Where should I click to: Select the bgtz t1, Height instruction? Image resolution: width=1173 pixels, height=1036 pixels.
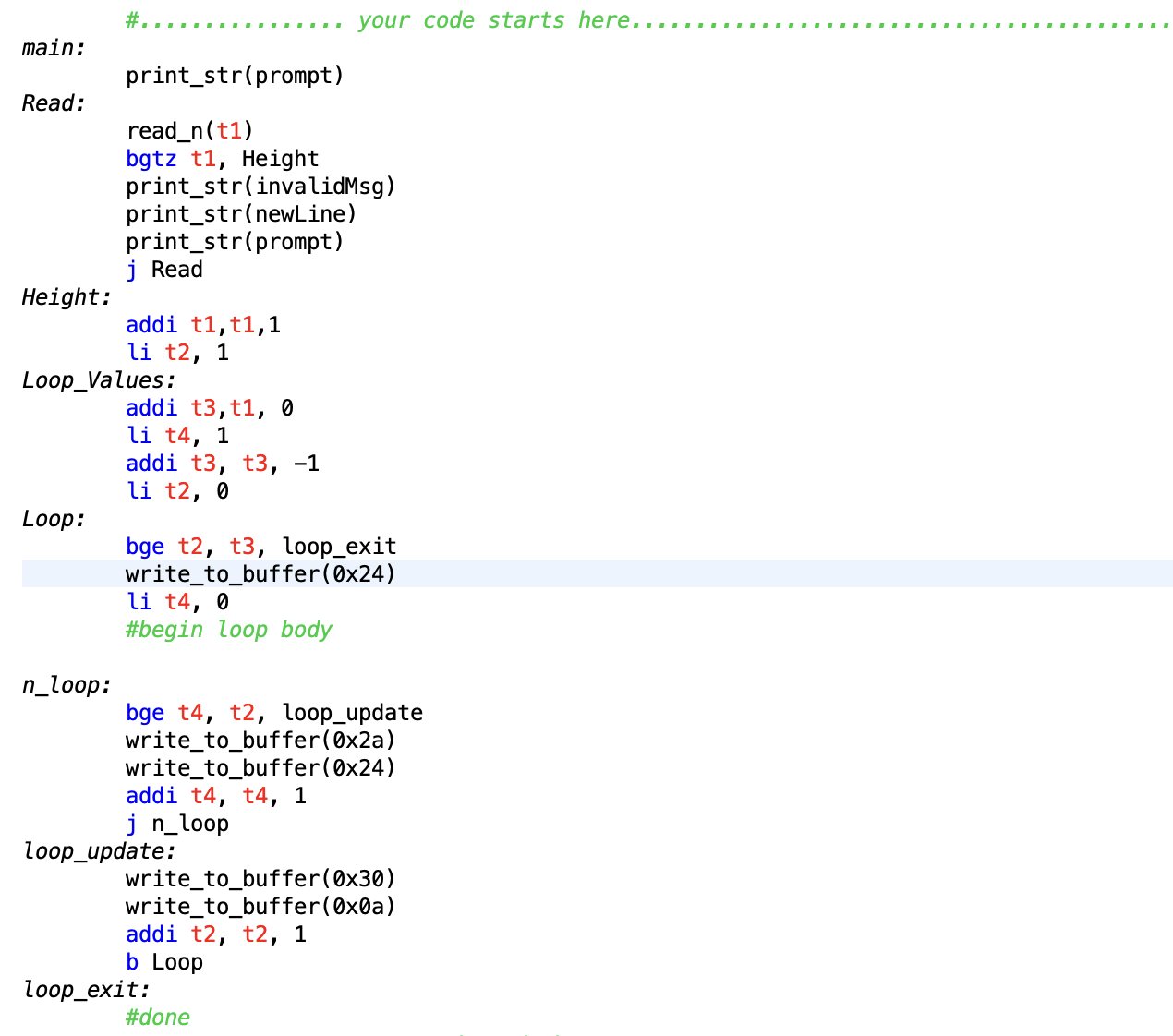222,158
